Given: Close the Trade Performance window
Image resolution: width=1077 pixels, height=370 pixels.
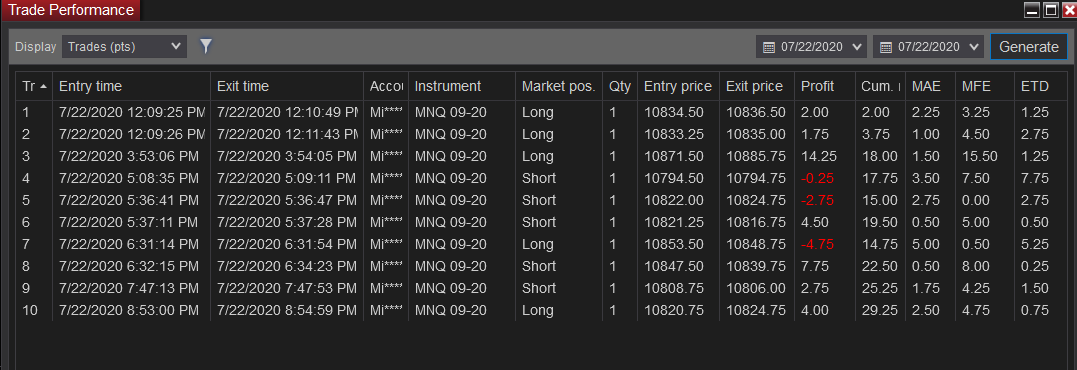Looking at the screenshot, I should (1068, 10).
